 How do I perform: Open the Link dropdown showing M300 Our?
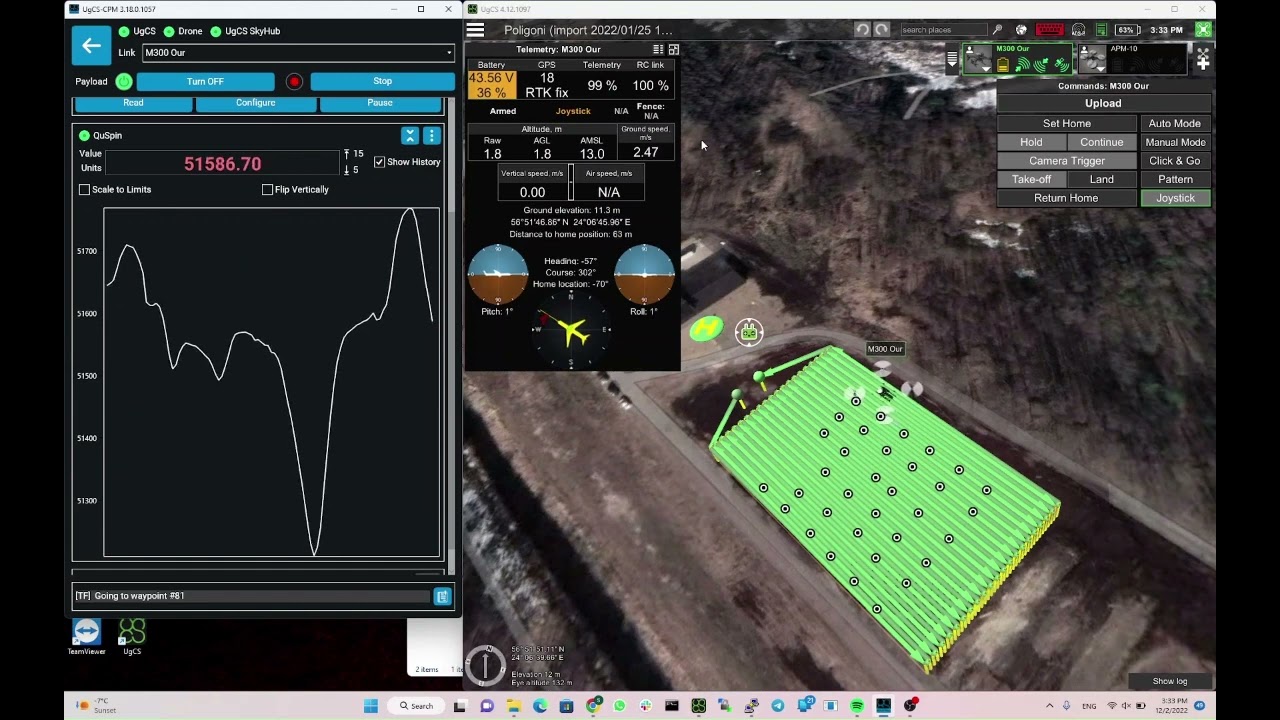pyautogui.click(x=298, y=53)
